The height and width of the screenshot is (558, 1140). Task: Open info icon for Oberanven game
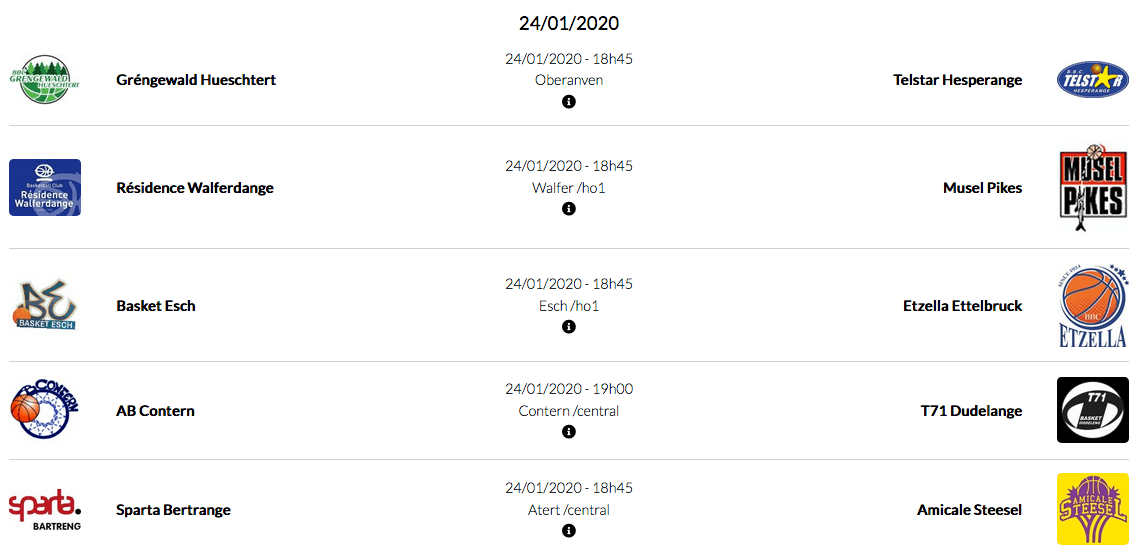[569, 102]
